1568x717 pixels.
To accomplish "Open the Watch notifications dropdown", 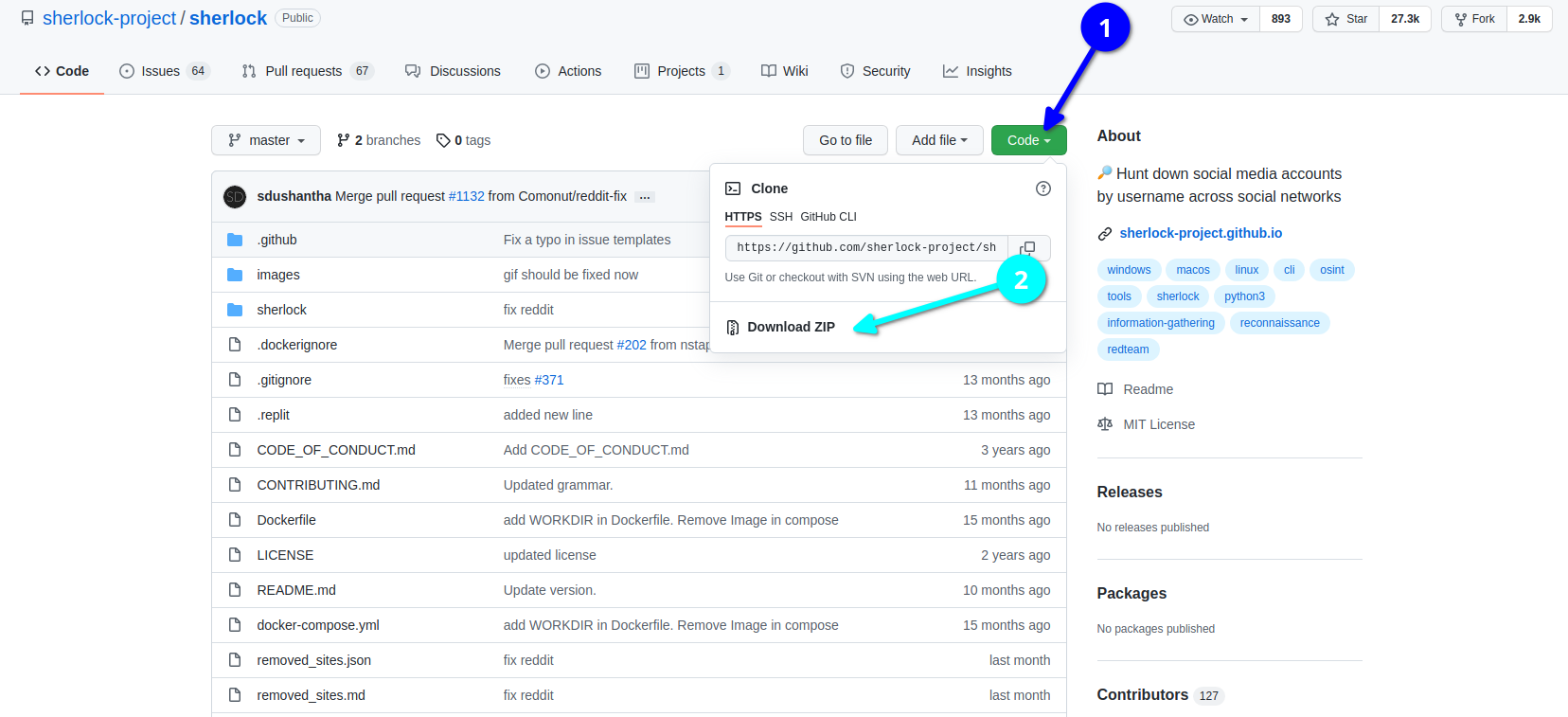I will 1216,19.
